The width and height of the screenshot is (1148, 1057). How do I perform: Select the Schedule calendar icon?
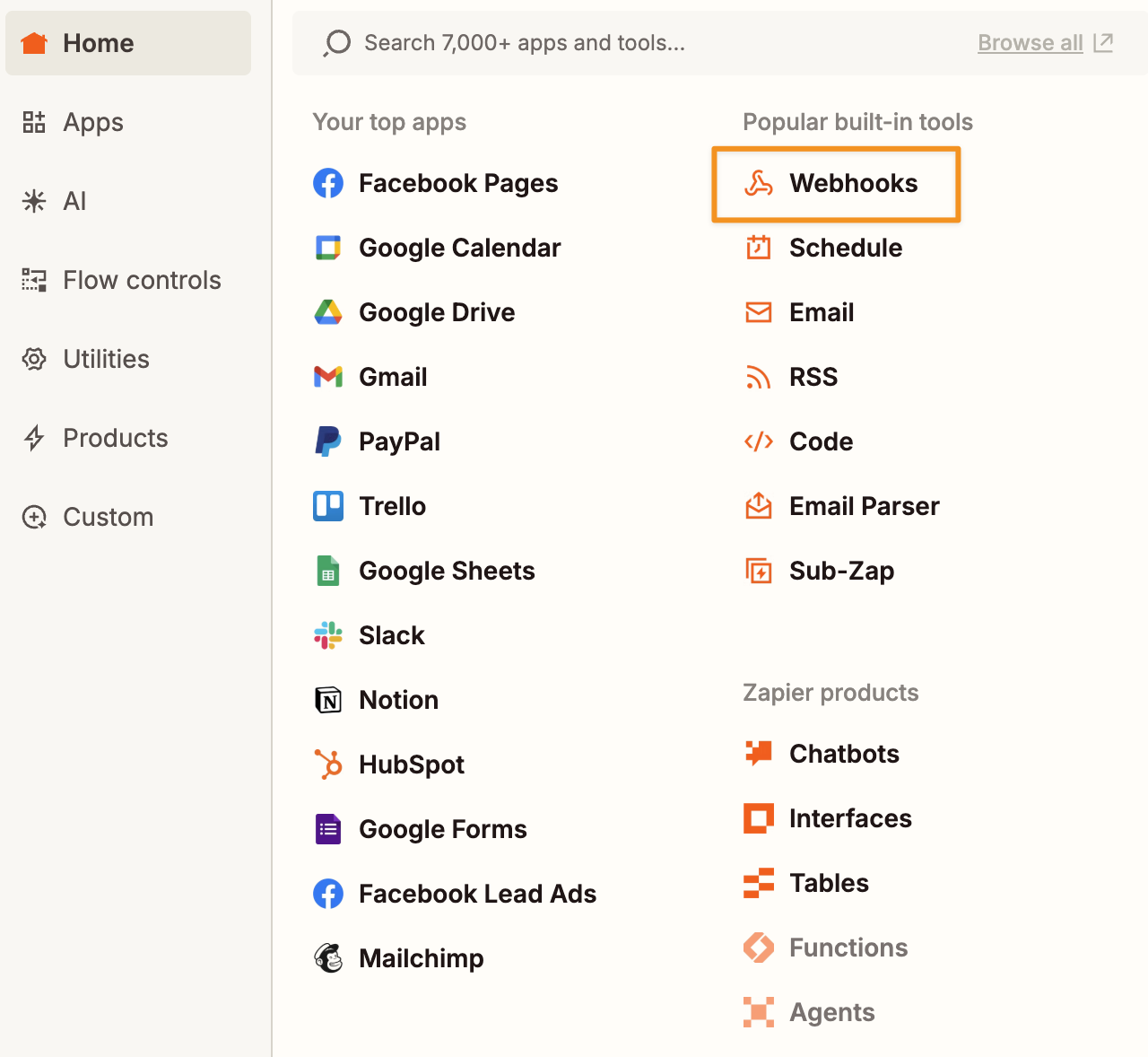tap(759, 248)
